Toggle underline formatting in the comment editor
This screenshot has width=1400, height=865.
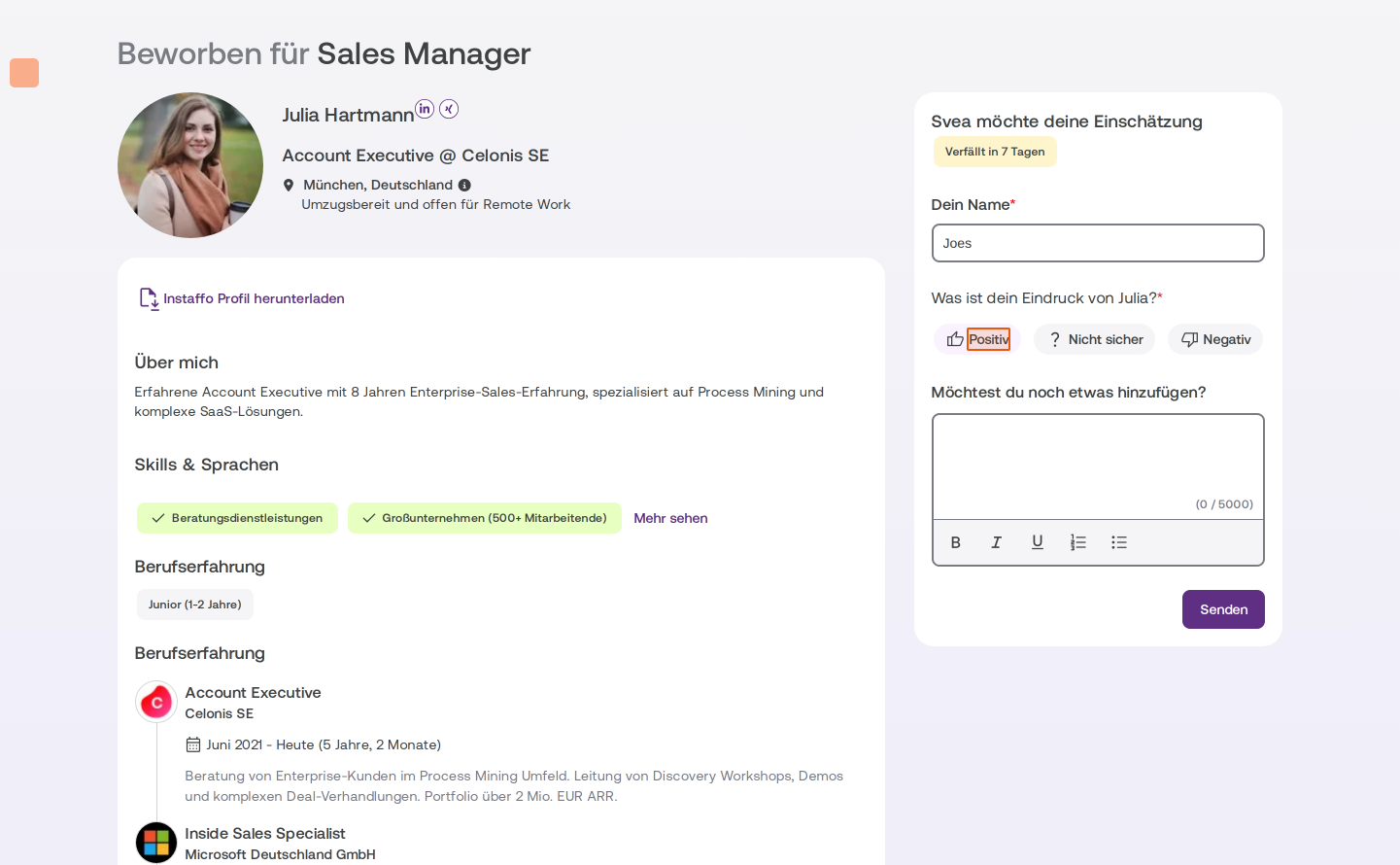(x=1038, y=542)
